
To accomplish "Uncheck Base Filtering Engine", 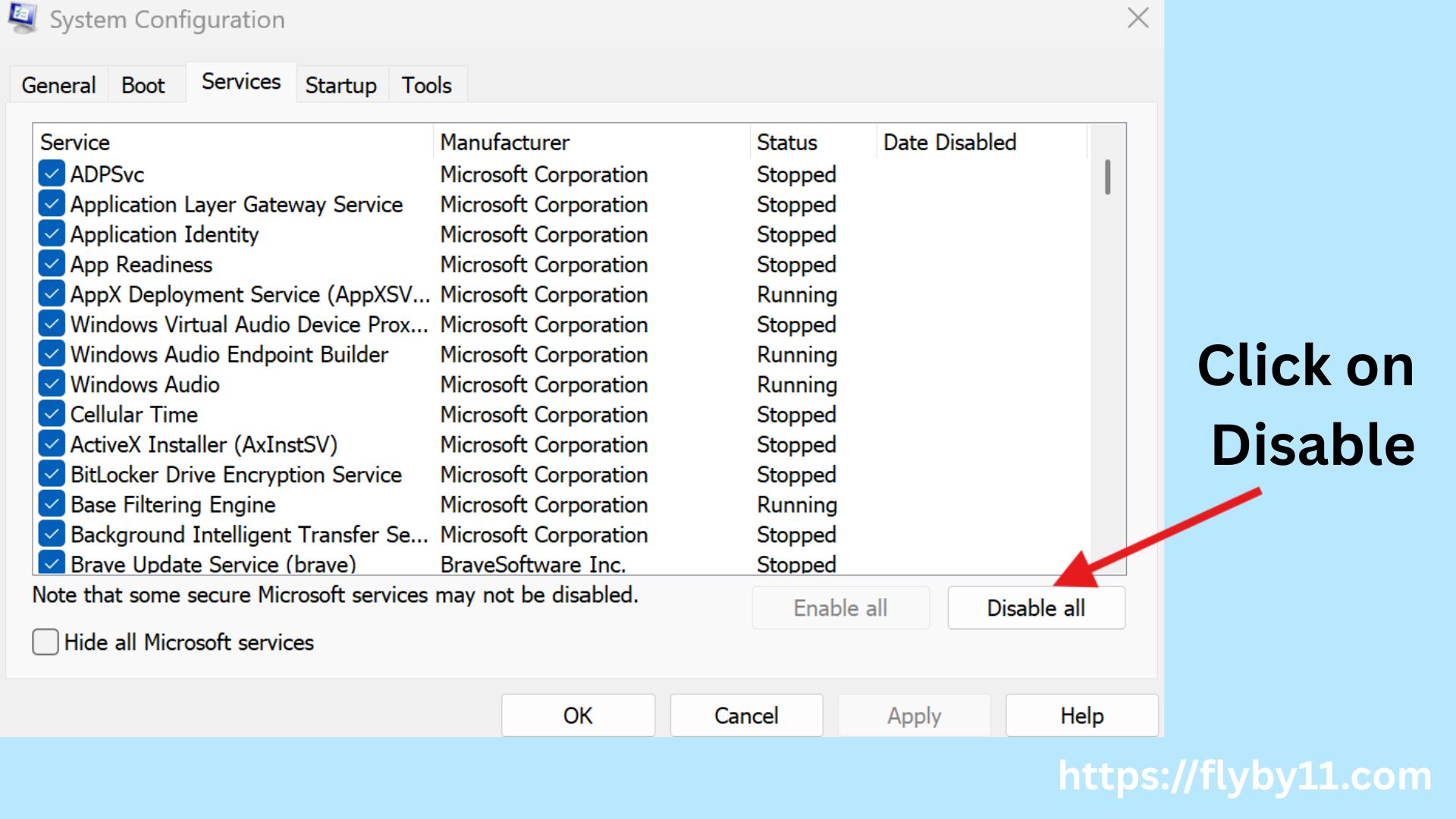I will [x=51, y=503].
